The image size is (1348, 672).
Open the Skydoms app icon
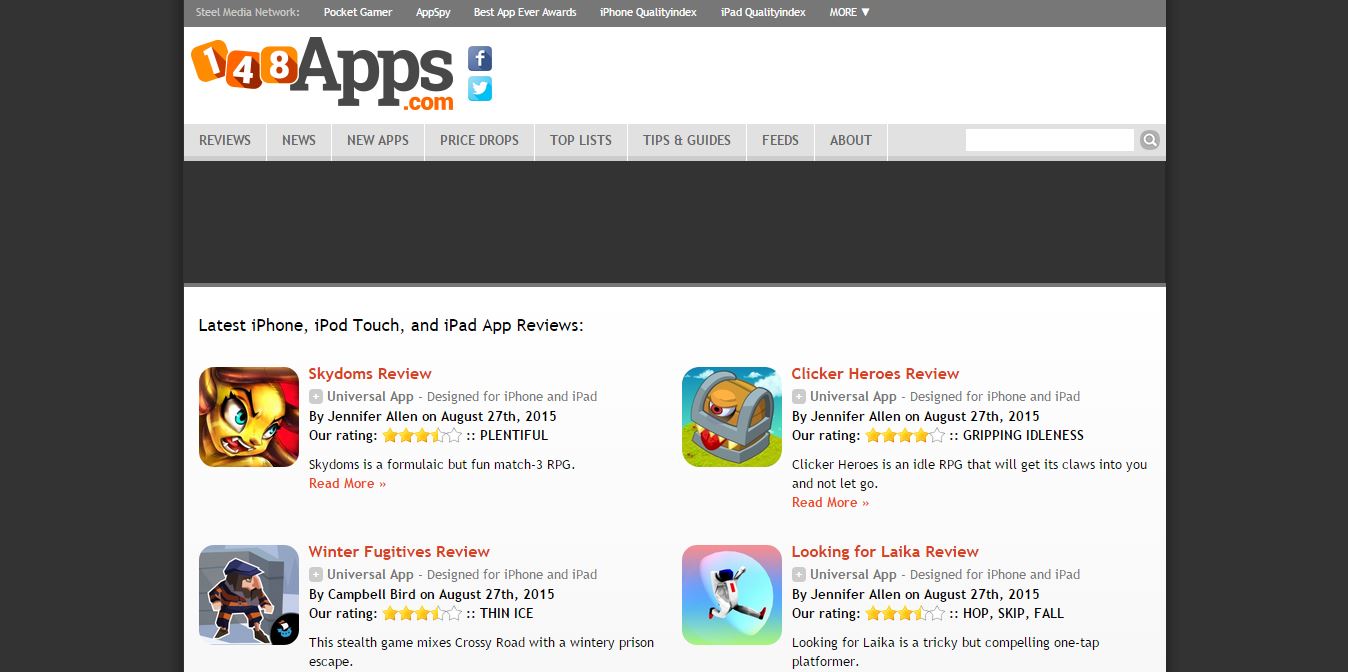coord(249,417)
